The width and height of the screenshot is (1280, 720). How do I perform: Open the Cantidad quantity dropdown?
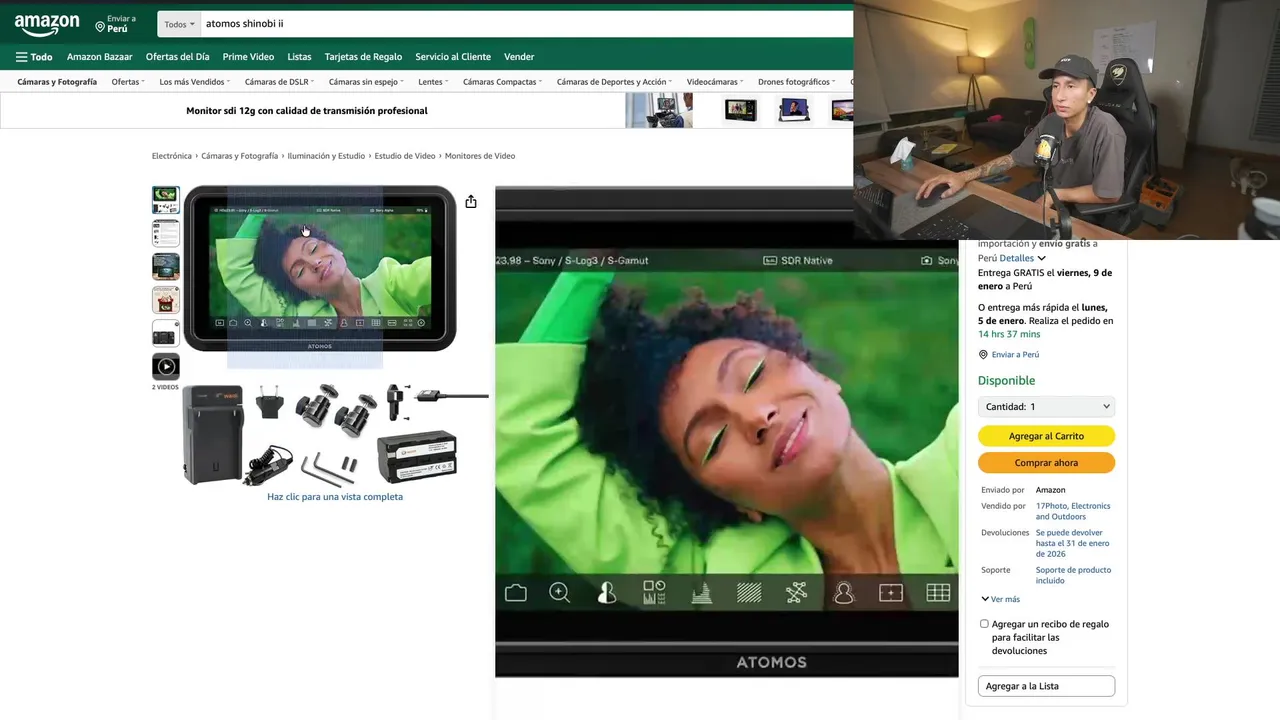tap(1046, 407)
